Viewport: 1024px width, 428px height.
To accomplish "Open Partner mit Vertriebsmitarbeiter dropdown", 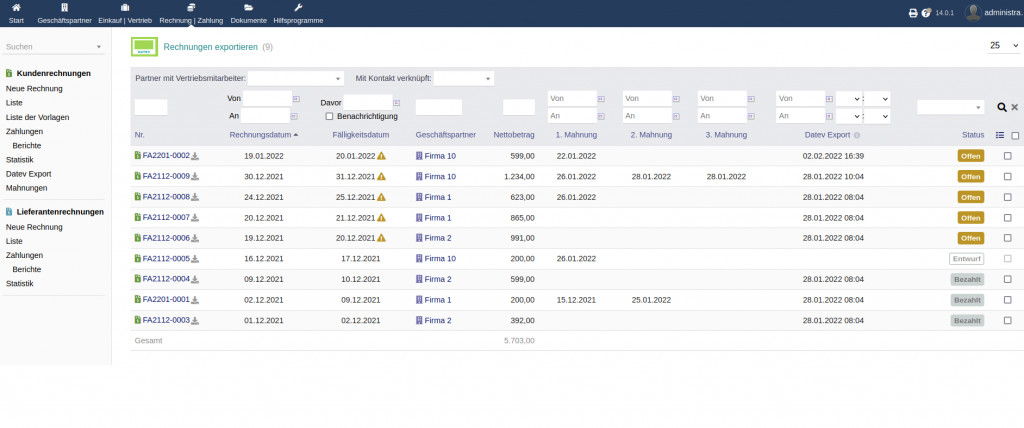I will (295, 78).
